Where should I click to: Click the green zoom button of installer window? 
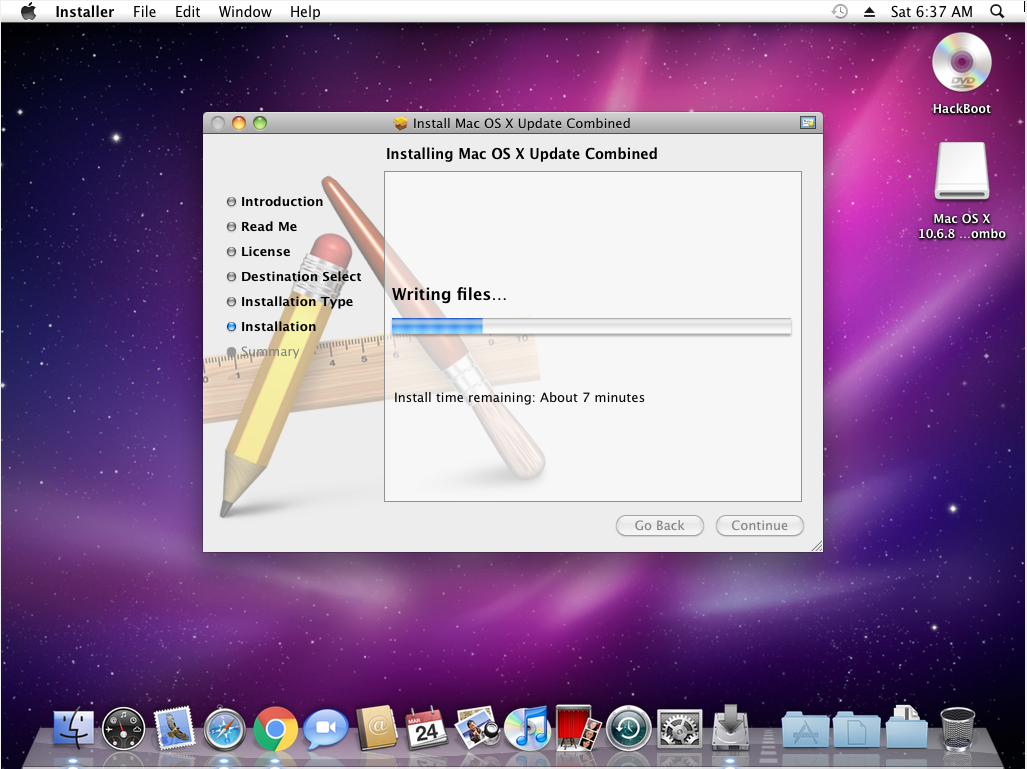(260, 123)
